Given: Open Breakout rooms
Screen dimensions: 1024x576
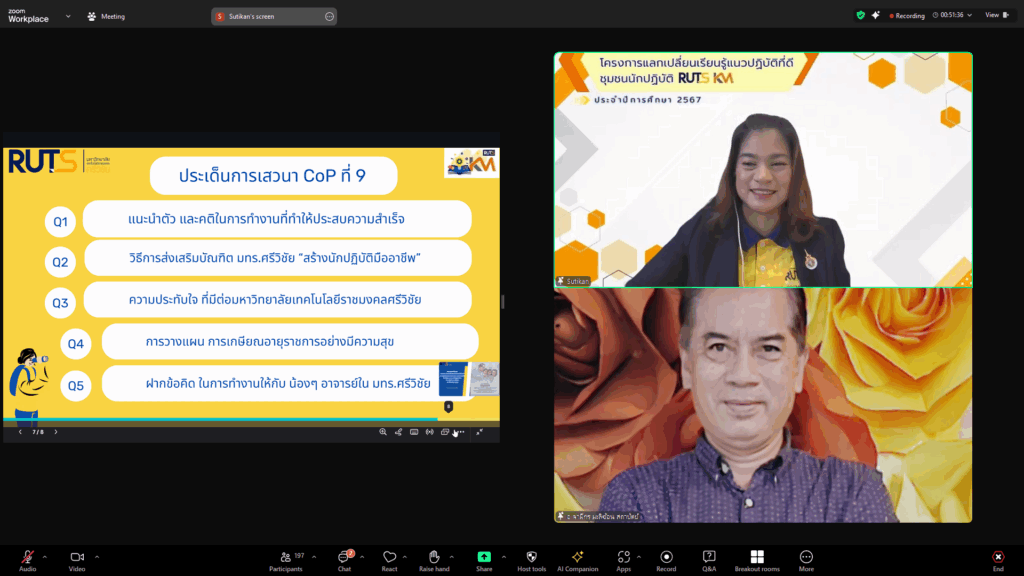Looking at the screenshot, I should pyautogui.click(x=757, y=560).
